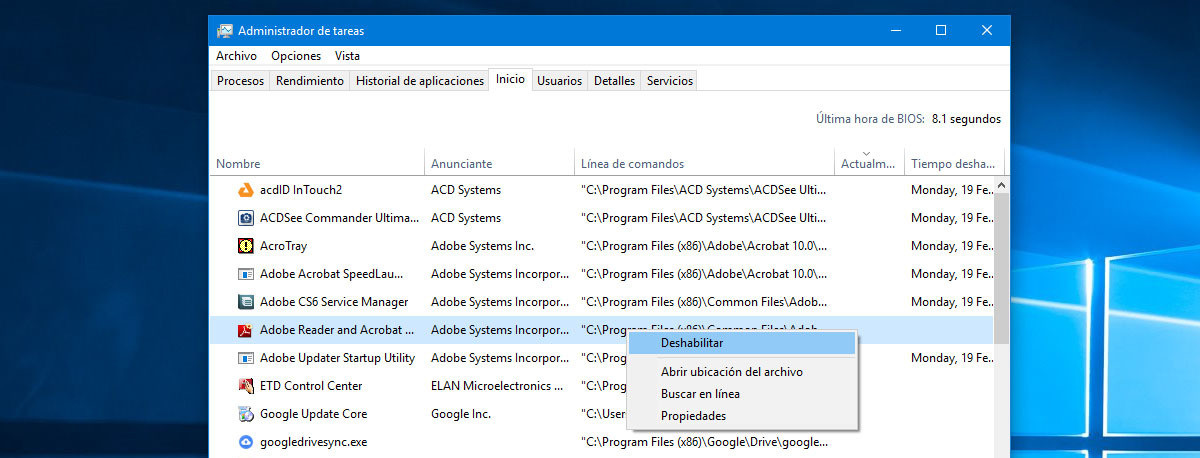The image size is (1200, 458).
Task: Click the ETD Control Center icon
Action: 246,386
